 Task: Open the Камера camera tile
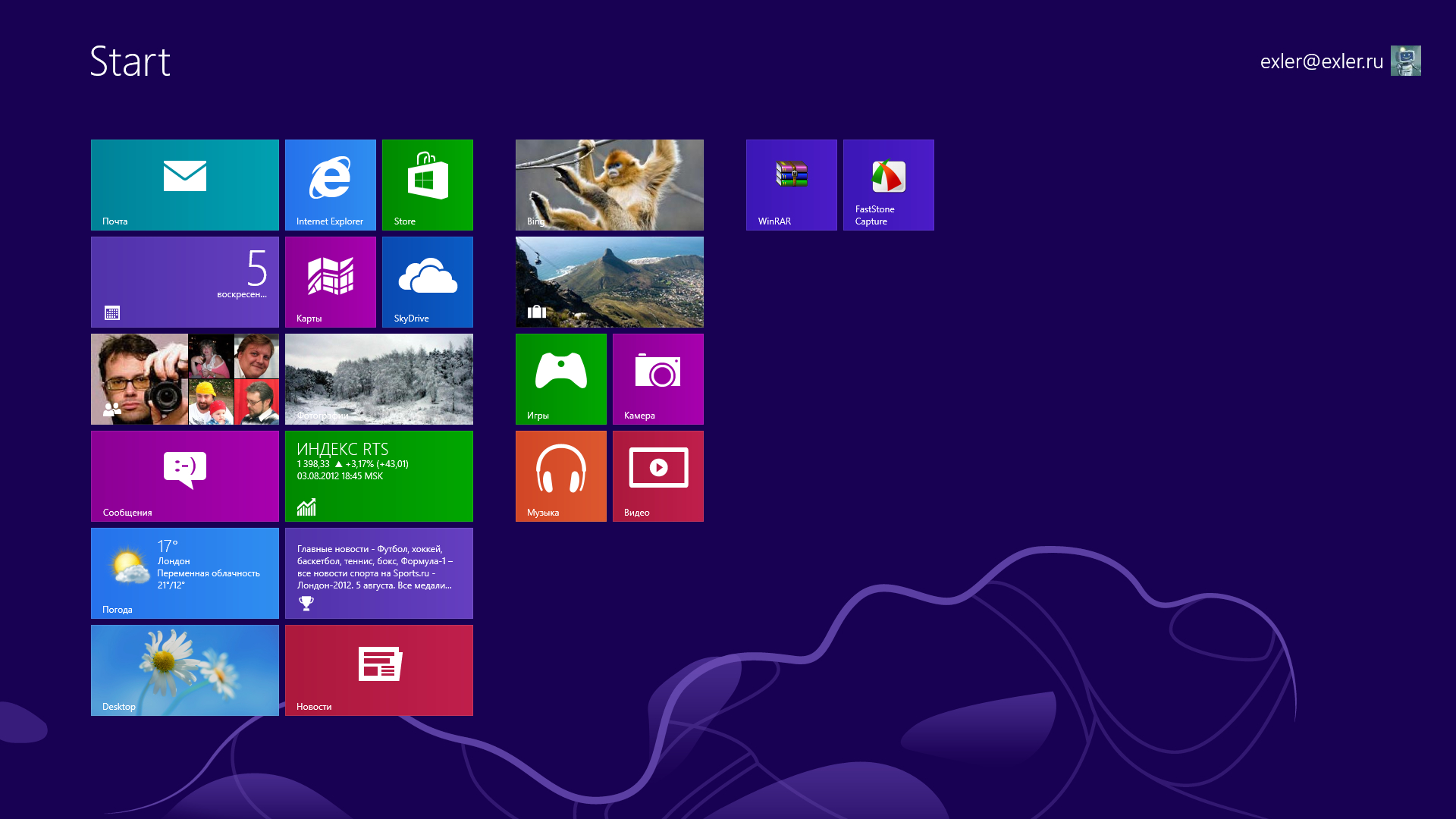(x=657, y=378)
